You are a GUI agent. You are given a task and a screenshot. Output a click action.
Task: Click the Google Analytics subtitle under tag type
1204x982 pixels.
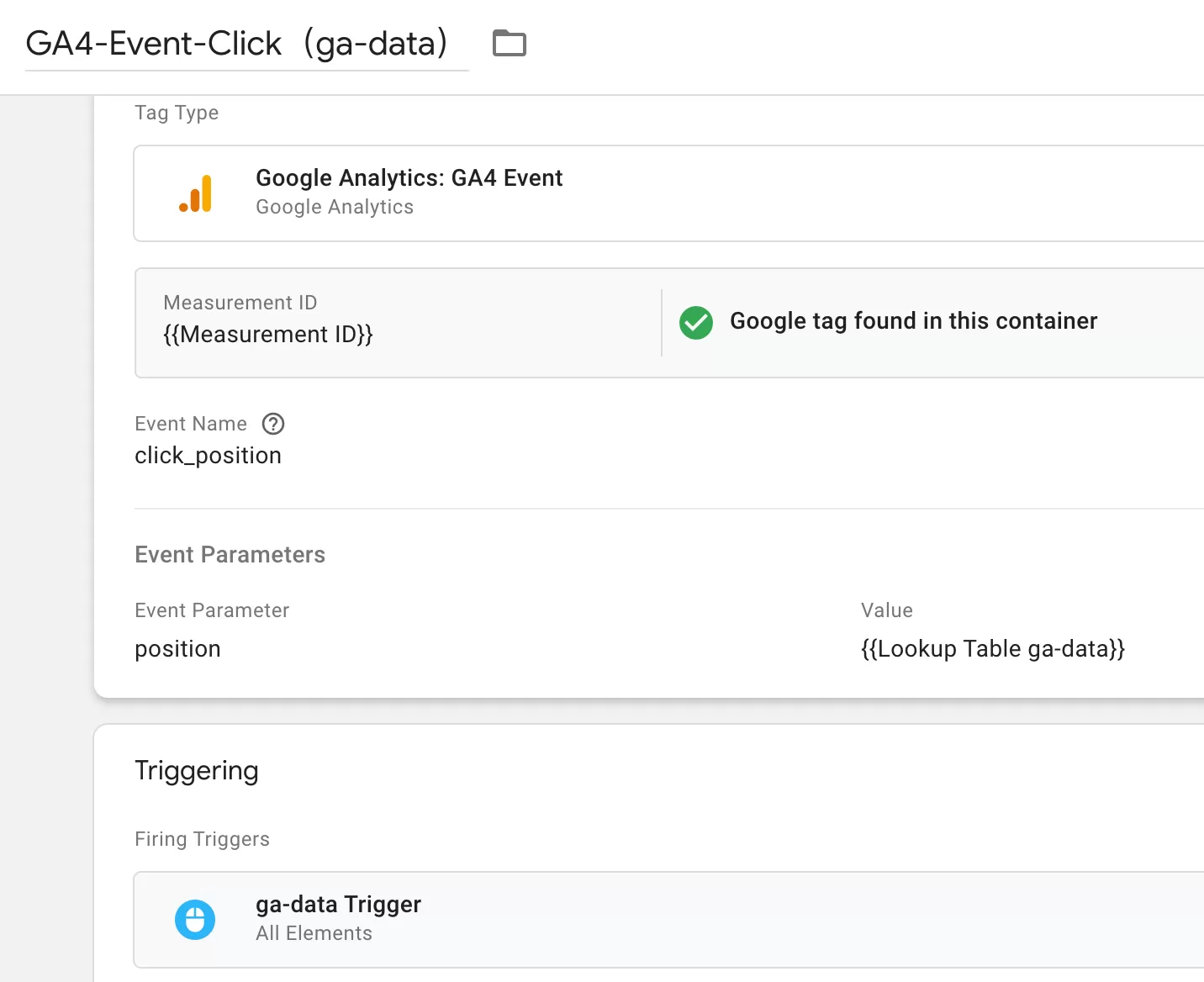coord(335,207)
